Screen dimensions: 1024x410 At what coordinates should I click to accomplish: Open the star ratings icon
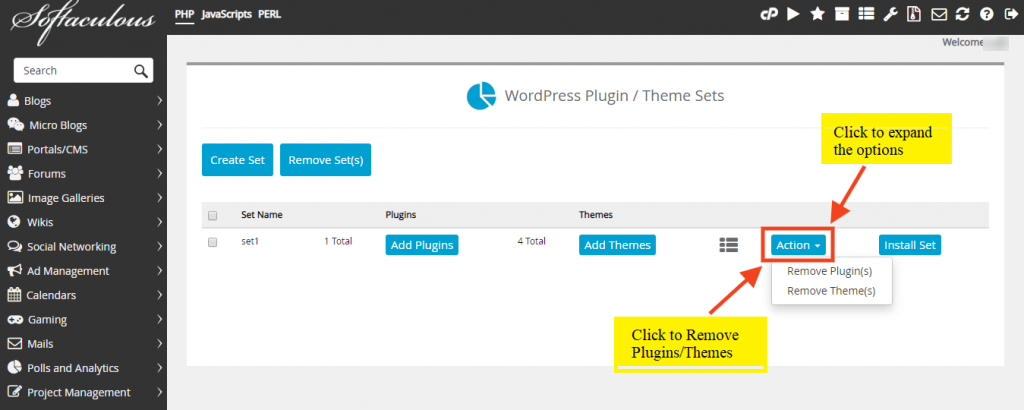point(818,14)
